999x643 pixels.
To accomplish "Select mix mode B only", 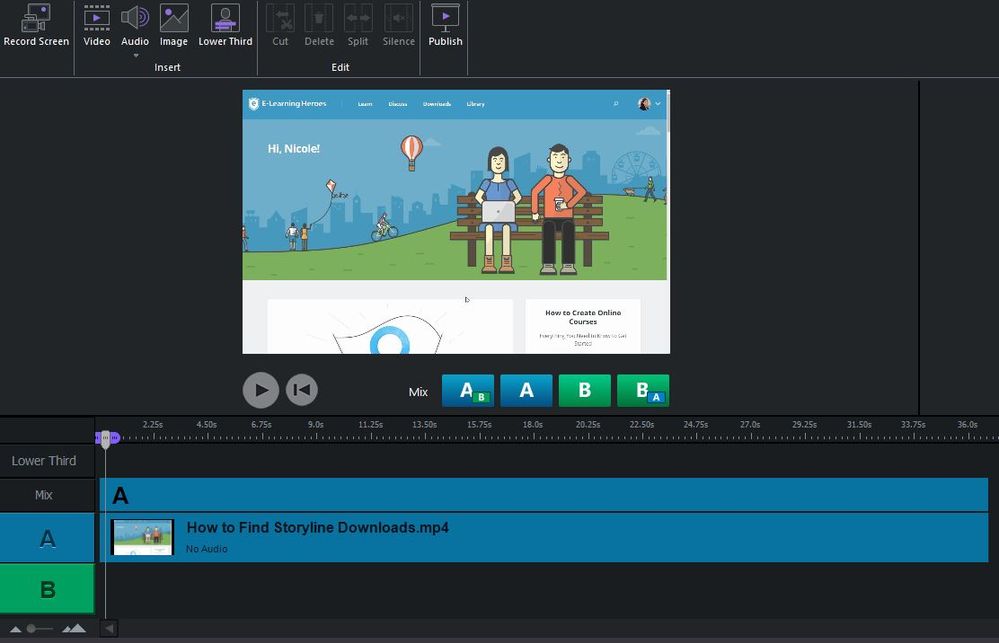I will point(584,391).
